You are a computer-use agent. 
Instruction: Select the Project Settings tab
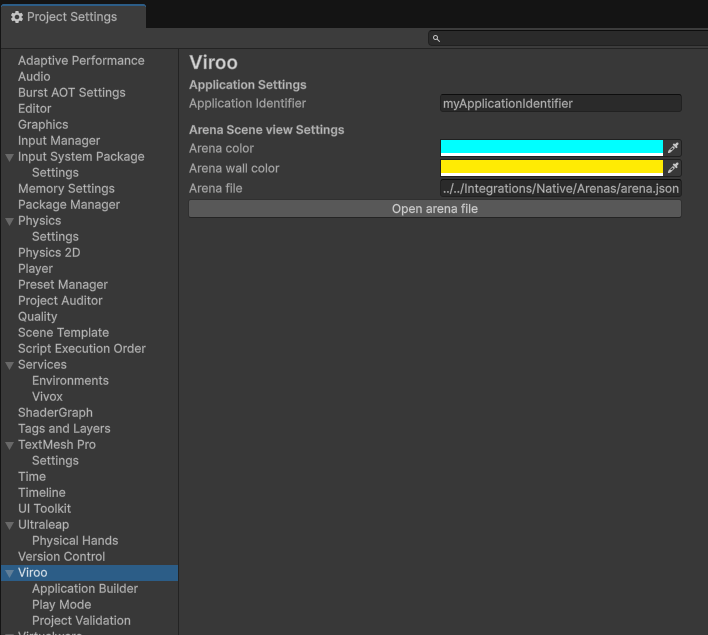pyautogui.click(x=73, y=17)
